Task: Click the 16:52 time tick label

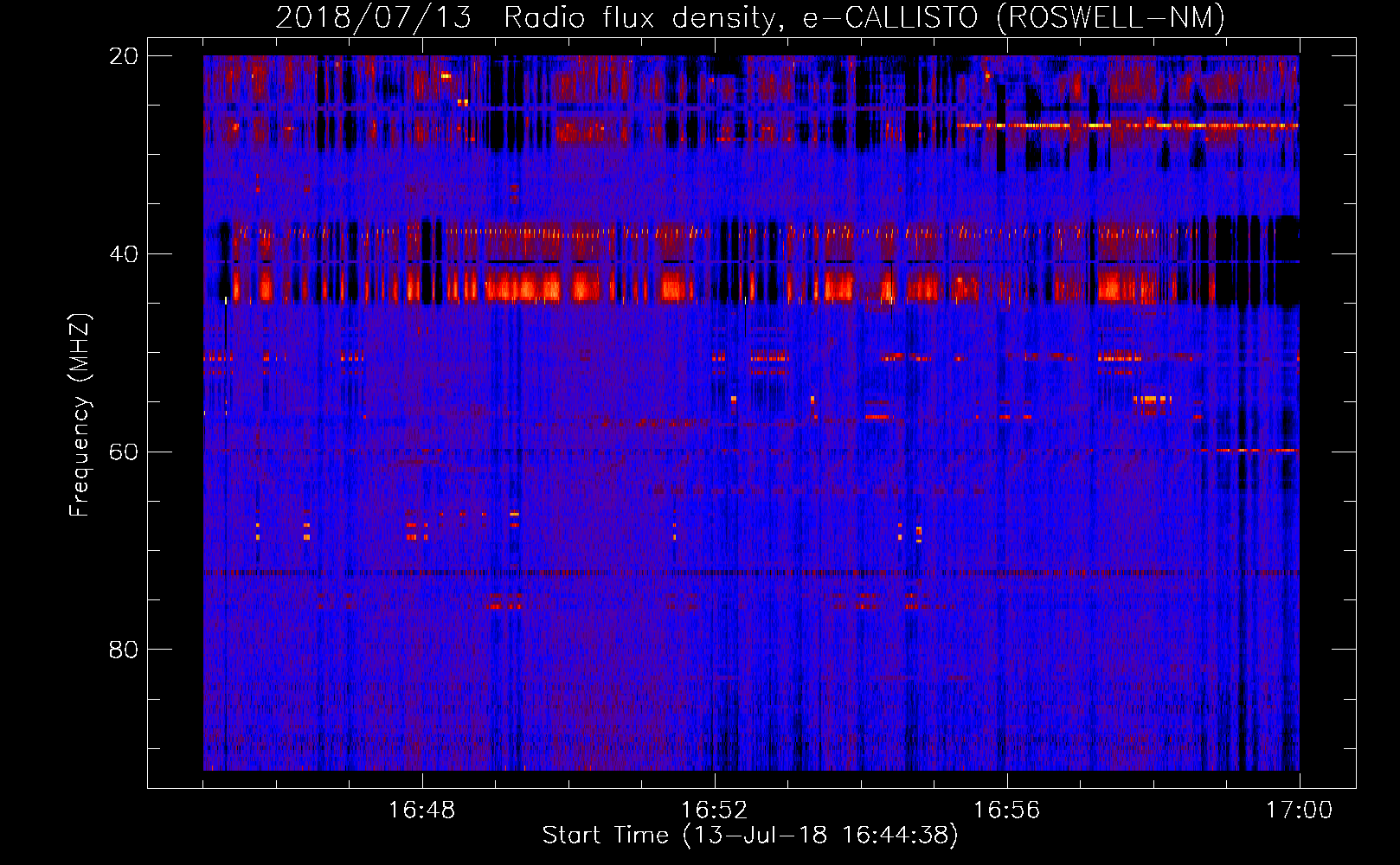Action: (x=714, y=811)
